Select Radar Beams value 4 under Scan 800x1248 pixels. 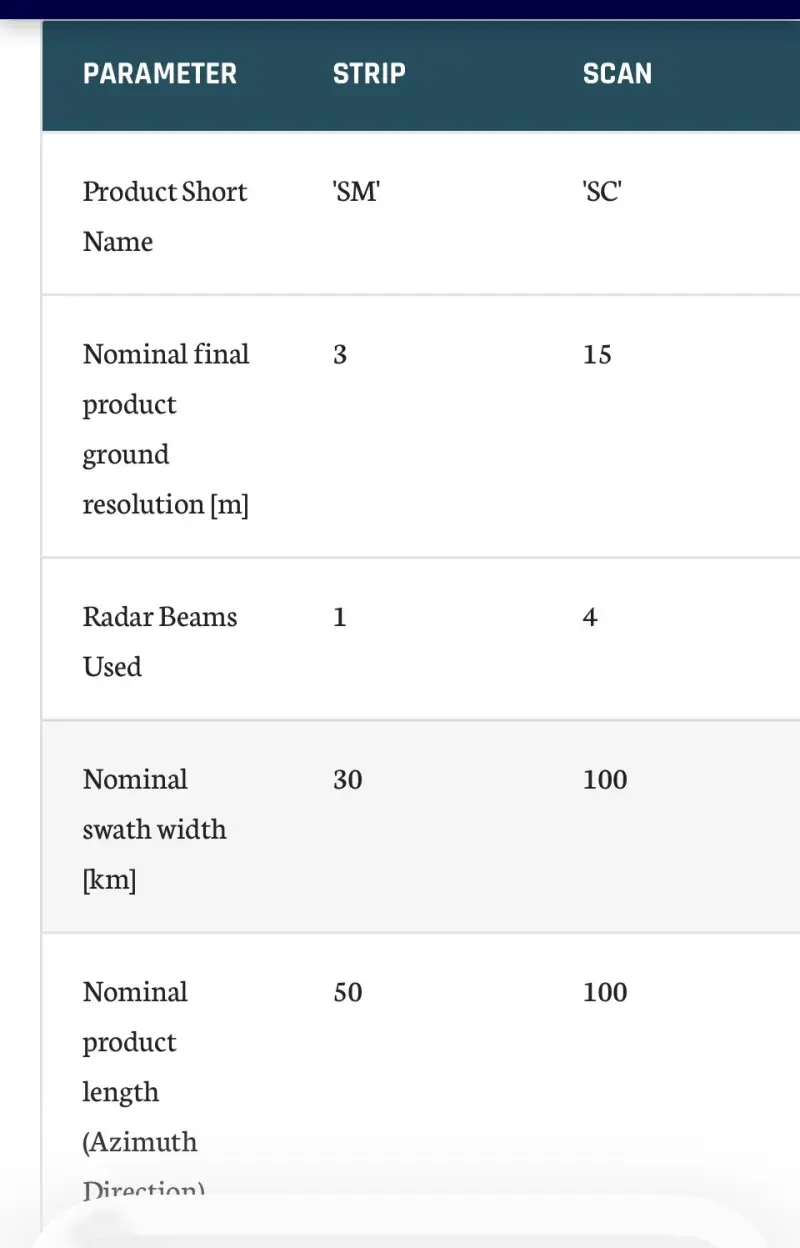click(590, 617)
